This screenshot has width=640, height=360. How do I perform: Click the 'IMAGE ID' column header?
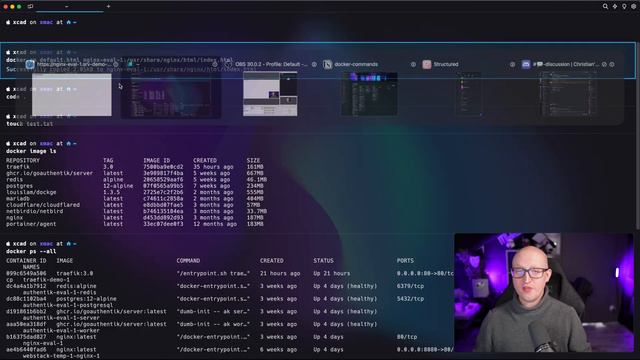click(156, 160)
